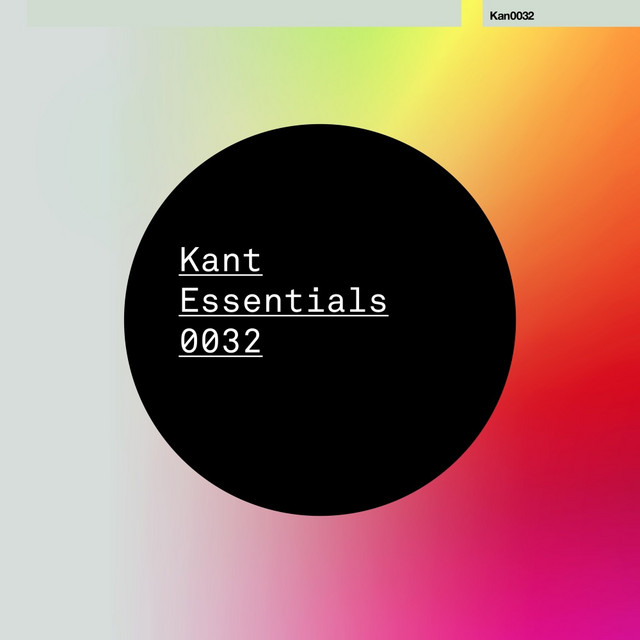Click the underlined word Kant
640x640 pixels.
click(x=220, y=261)
